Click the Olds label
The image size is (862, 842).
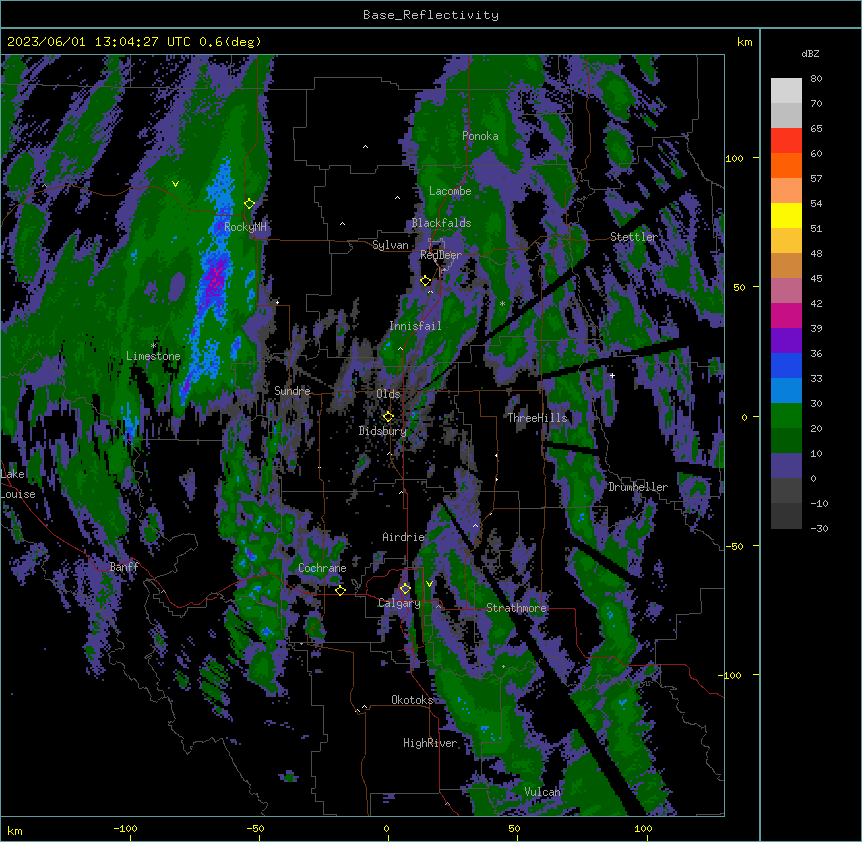[x=388, y=394]
